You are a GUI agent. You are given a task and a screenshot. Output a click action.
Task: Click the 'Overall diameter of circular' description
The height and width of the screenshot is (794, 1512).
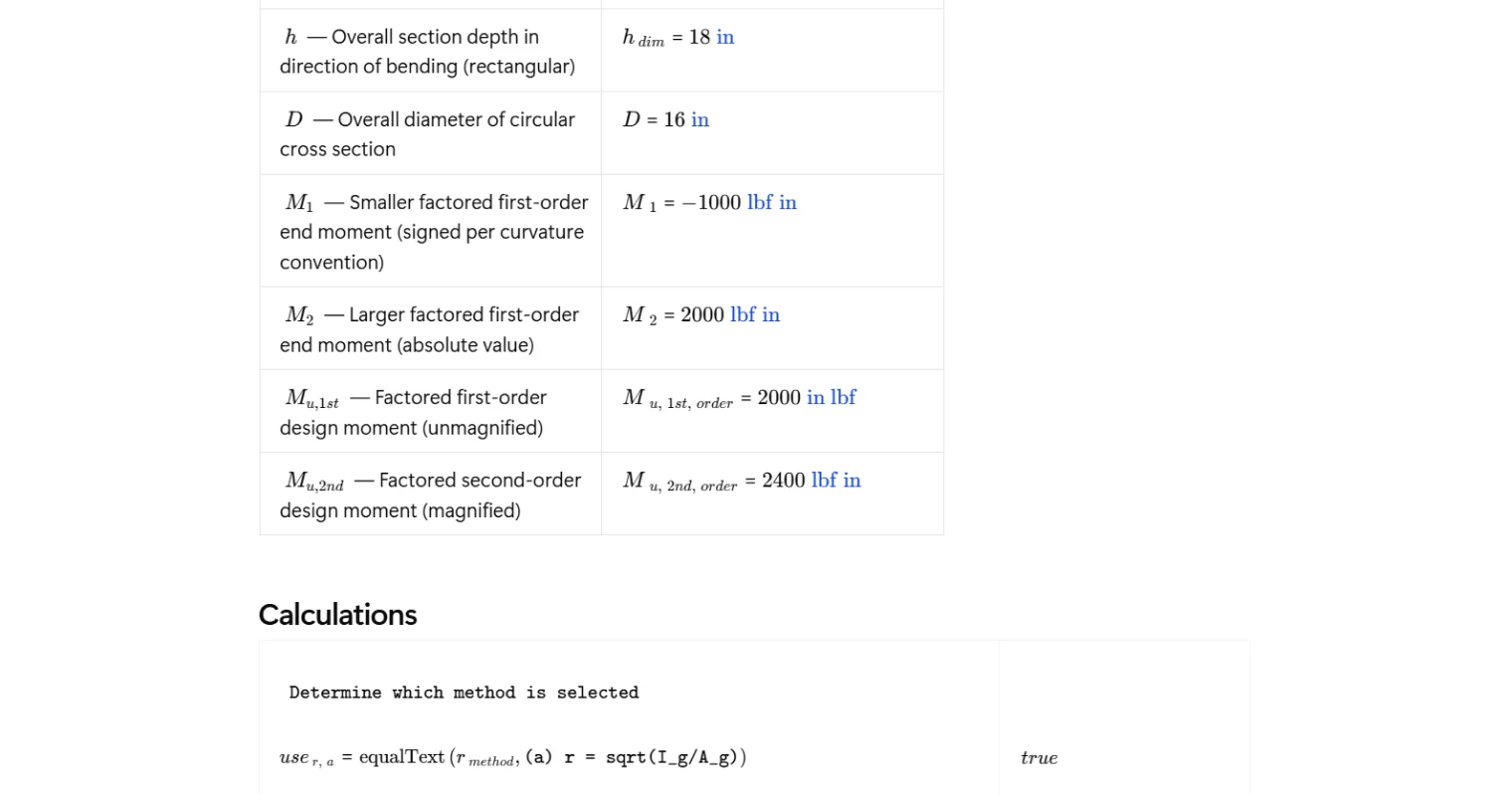tap(428, 133)
